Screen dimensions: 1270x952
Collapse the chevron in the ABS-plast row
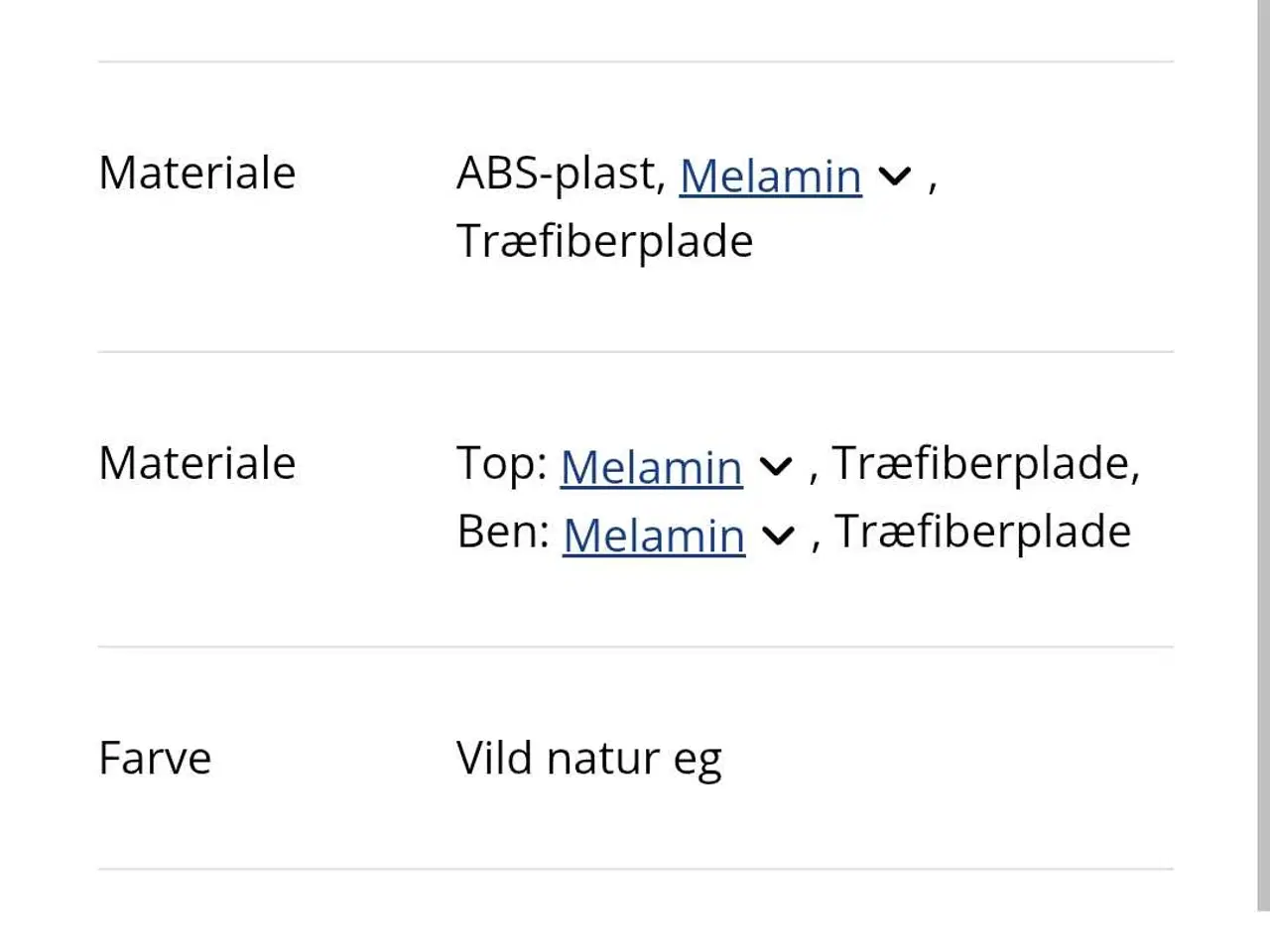pos(894,177)
